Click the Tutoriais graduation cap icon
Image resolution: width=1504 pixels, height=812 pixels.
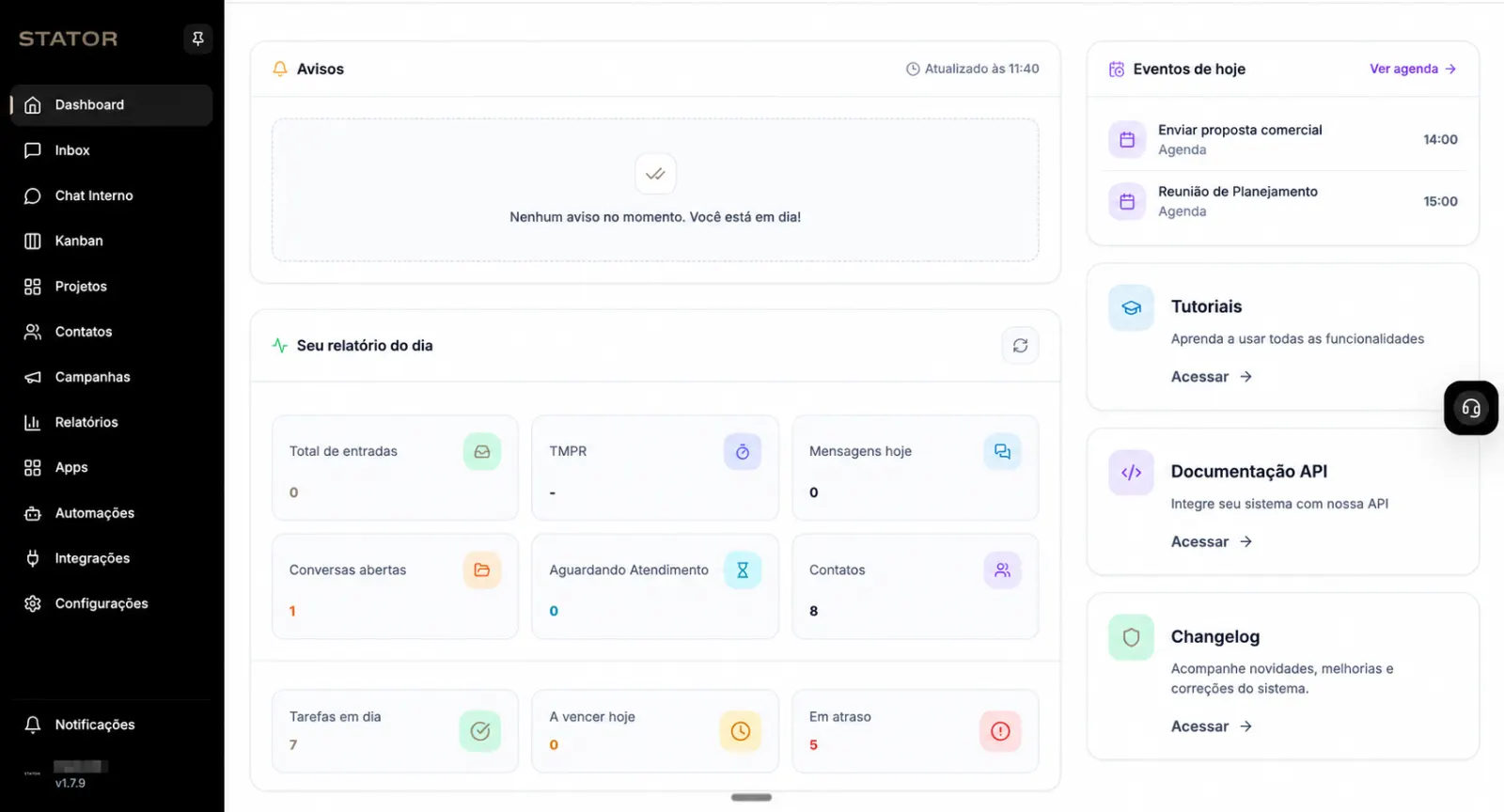coord(1131,308)
